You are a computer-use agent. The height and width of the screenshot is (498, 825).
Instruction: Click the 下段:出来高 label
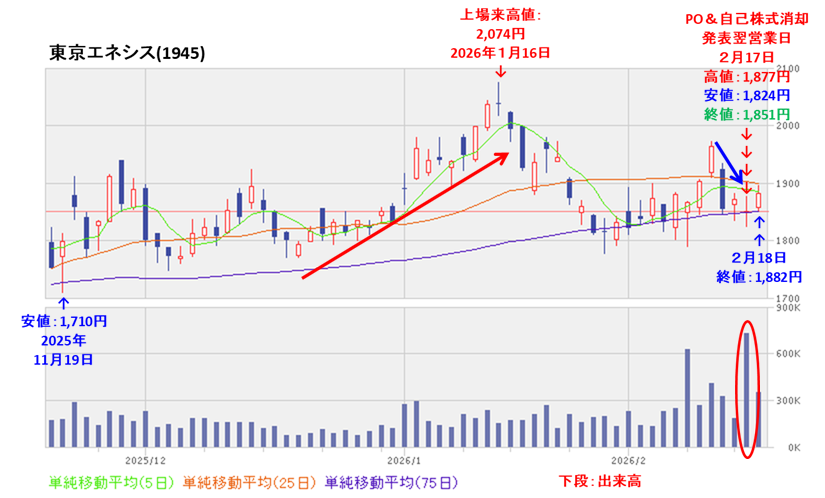point(598,481)
